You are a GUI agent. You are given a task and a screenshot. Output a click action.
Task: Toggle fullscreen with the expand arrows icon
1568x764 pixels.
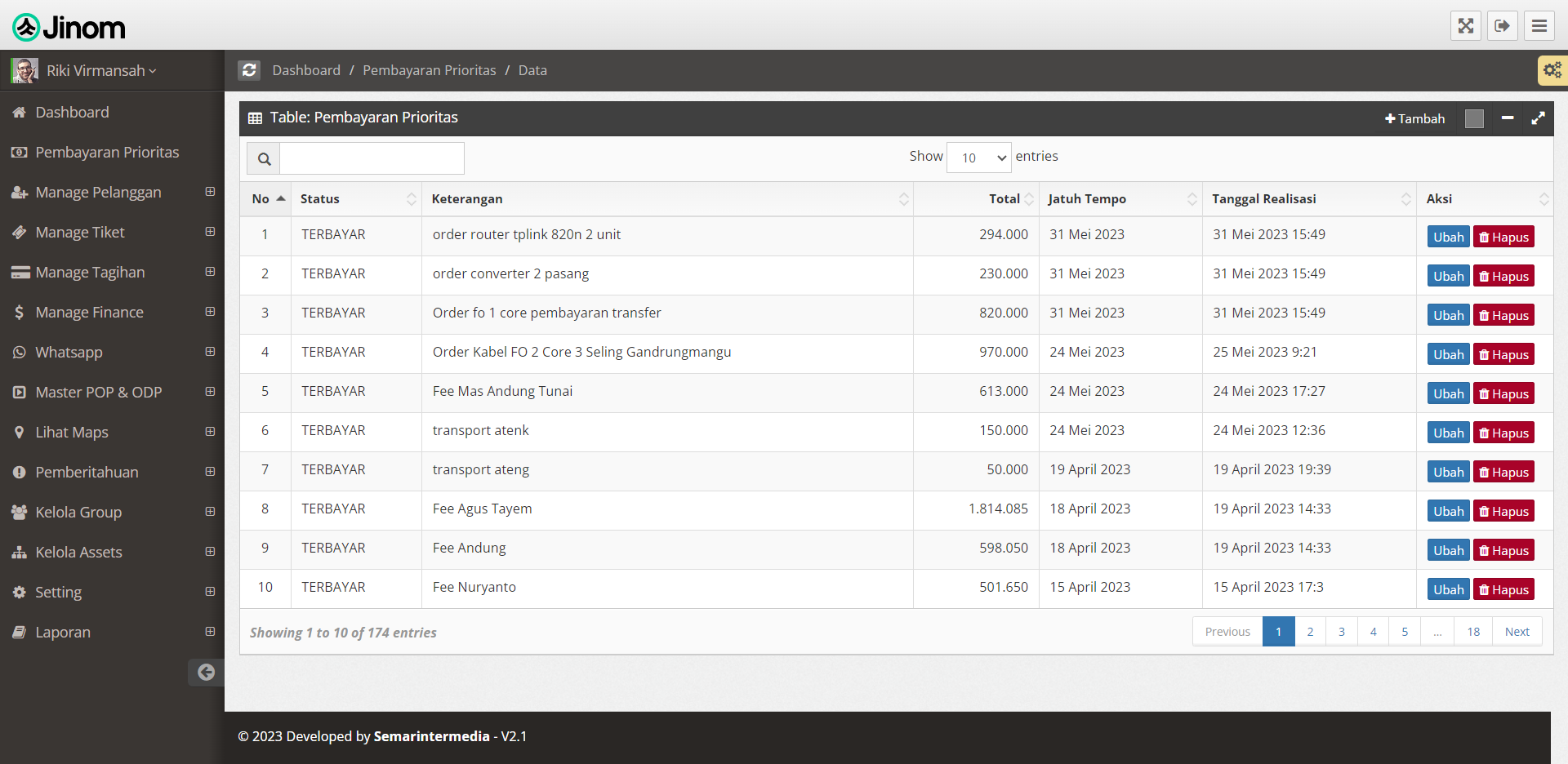pos(1466,26)
